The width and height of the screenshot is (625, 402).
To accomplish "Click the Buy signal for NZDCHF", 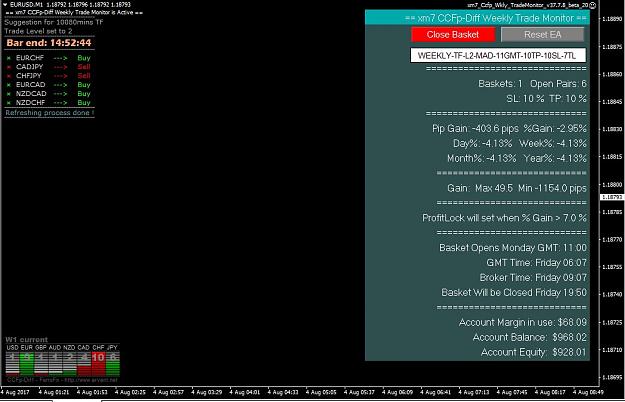I will pos(84,102).
